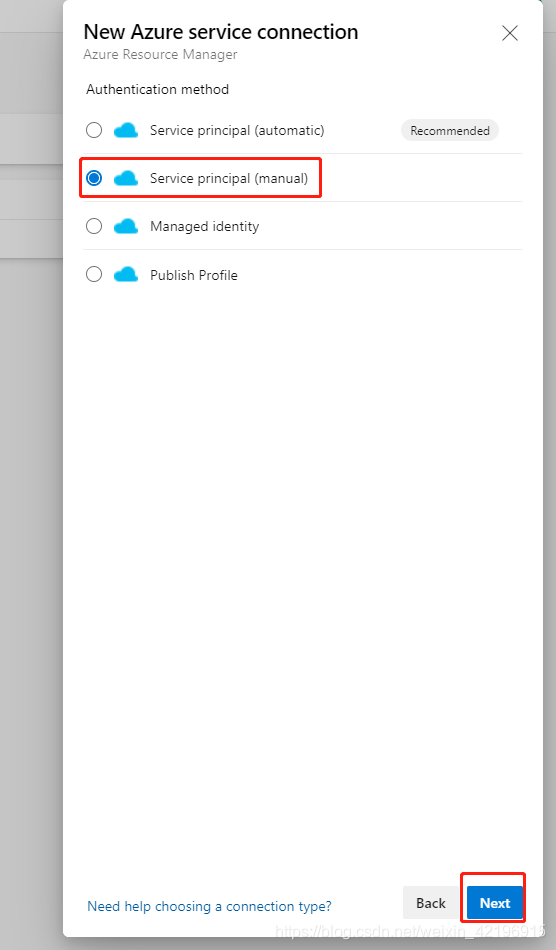Click cloud icon beside Publish Profile

tap(126, 275)
